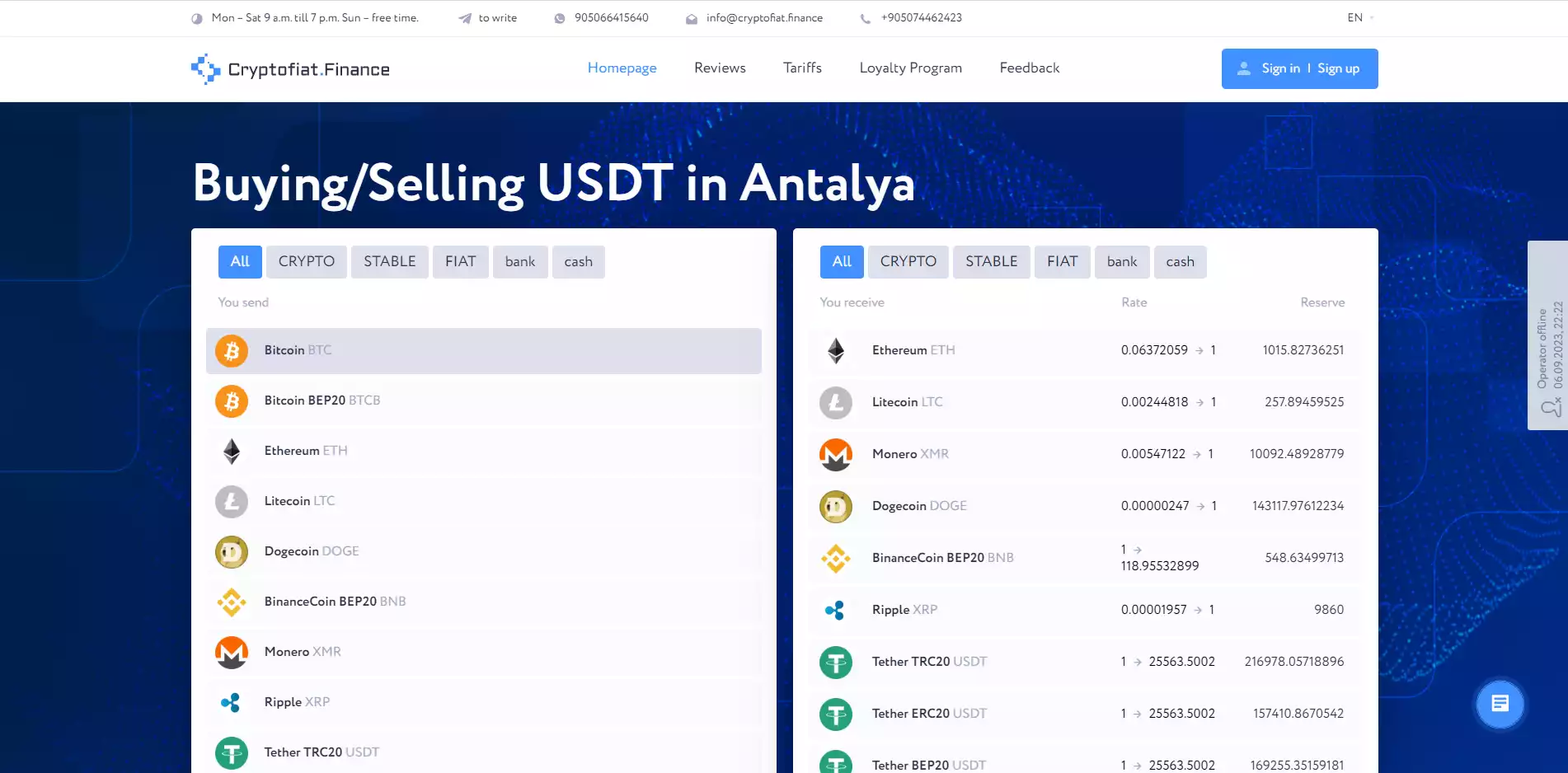Click the Tether TRC20 icon in send list
Screen dimensions: 1568x773
(x=232, y=753)
